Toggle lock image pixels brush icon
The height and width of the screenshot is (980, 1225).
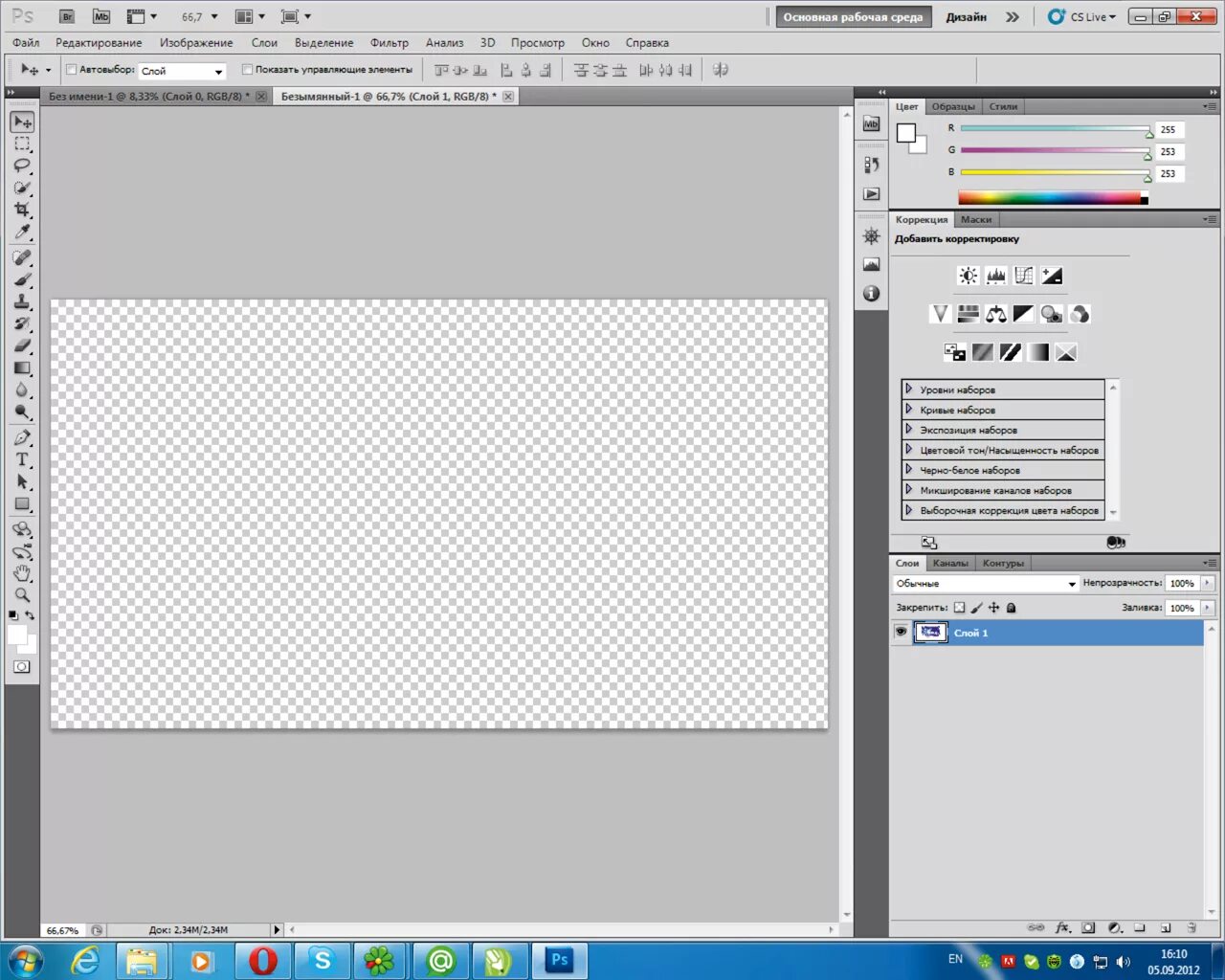[976, 608]
